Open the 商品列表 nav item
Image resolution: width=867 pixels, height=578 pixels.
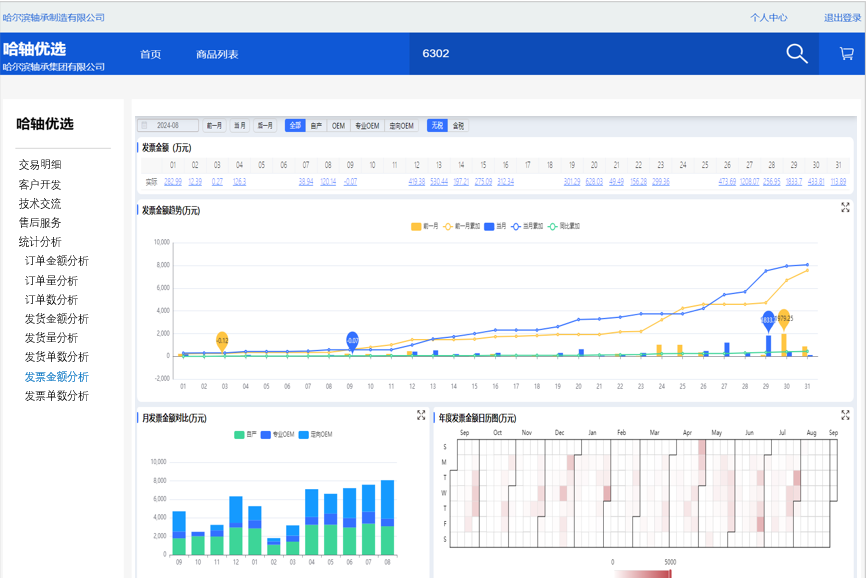click(217, 54)
